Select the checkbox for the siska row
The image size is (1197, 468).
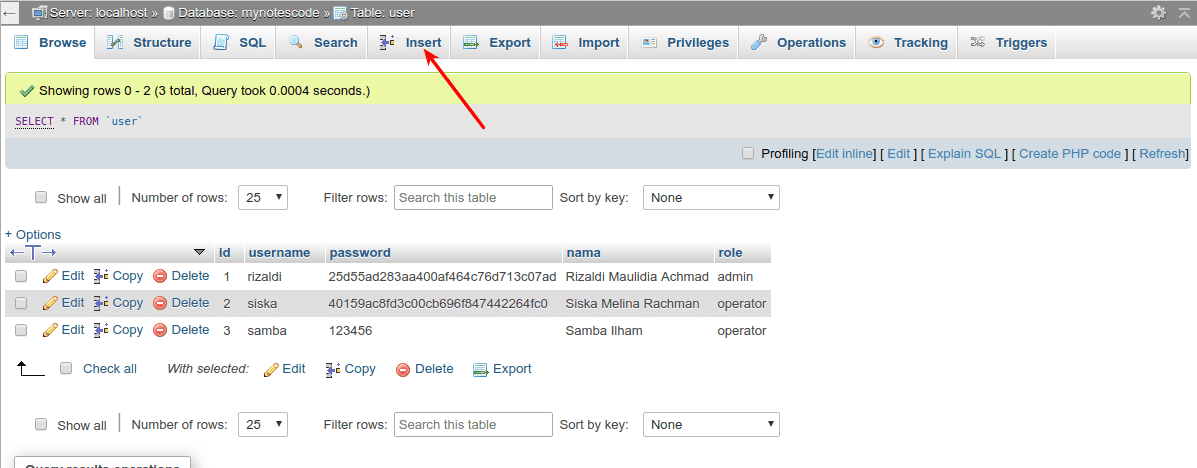(x=21, y=303)
